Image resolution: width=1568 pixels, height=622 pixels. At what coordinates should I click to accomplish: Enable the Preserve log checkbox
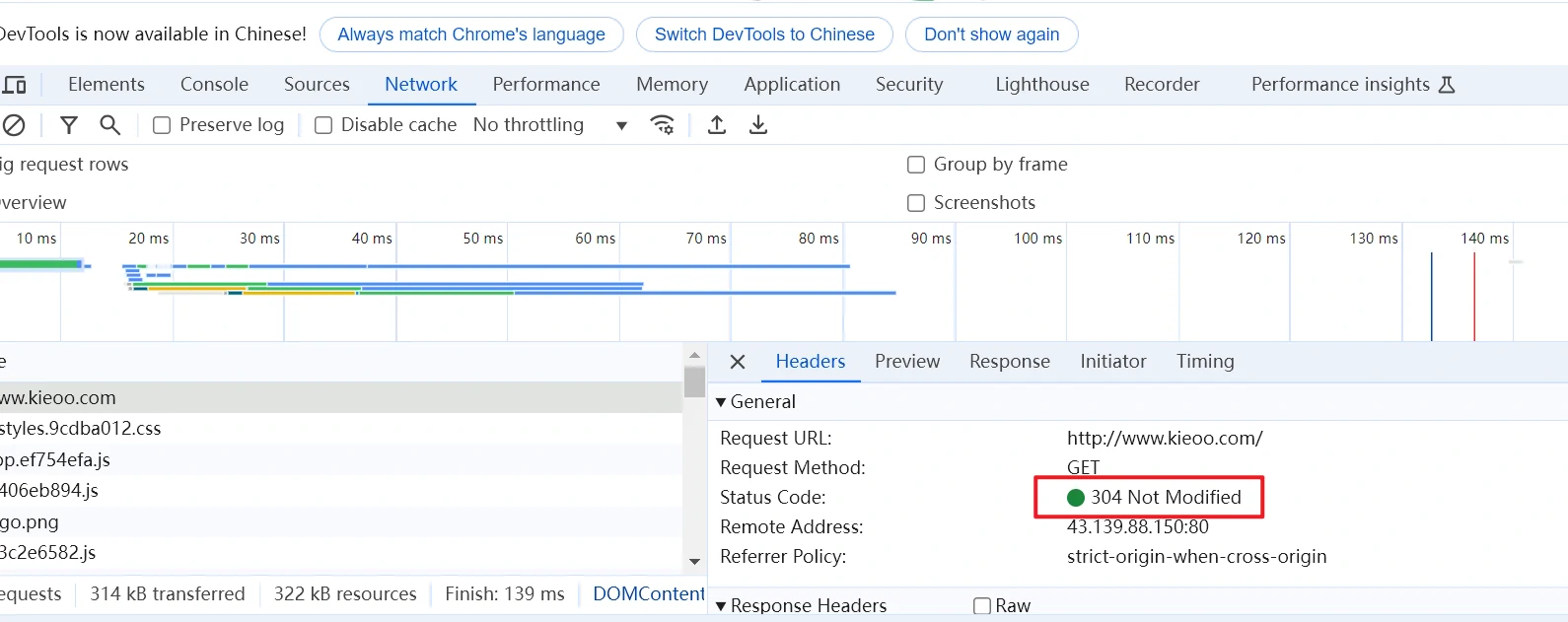(x=162, y=125)
